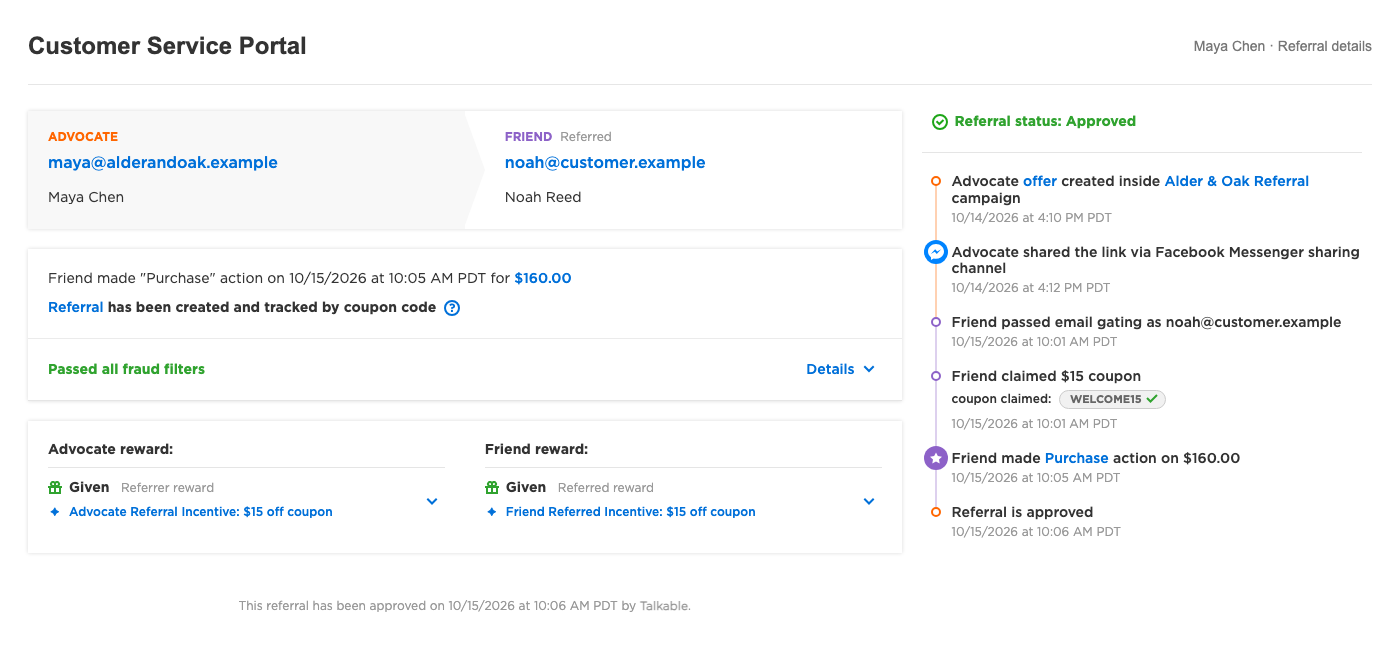Click the green approved checkmark status icon
The image size is (1400, 660).
click(940, 122)
